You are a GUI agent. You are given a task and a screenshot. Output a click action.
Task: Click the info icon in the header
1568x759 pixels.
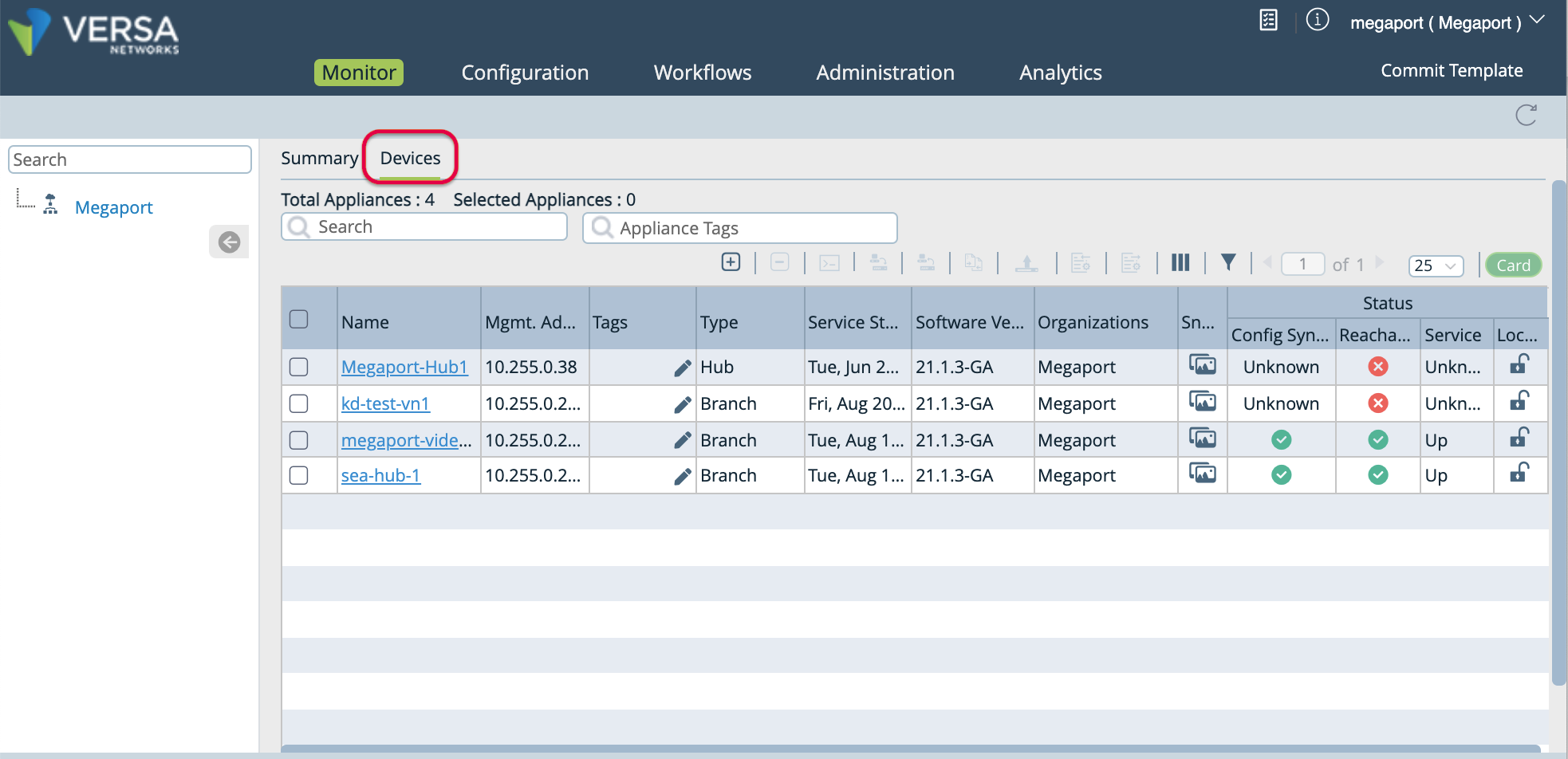pyautogui.click(x=1318, y=20)
